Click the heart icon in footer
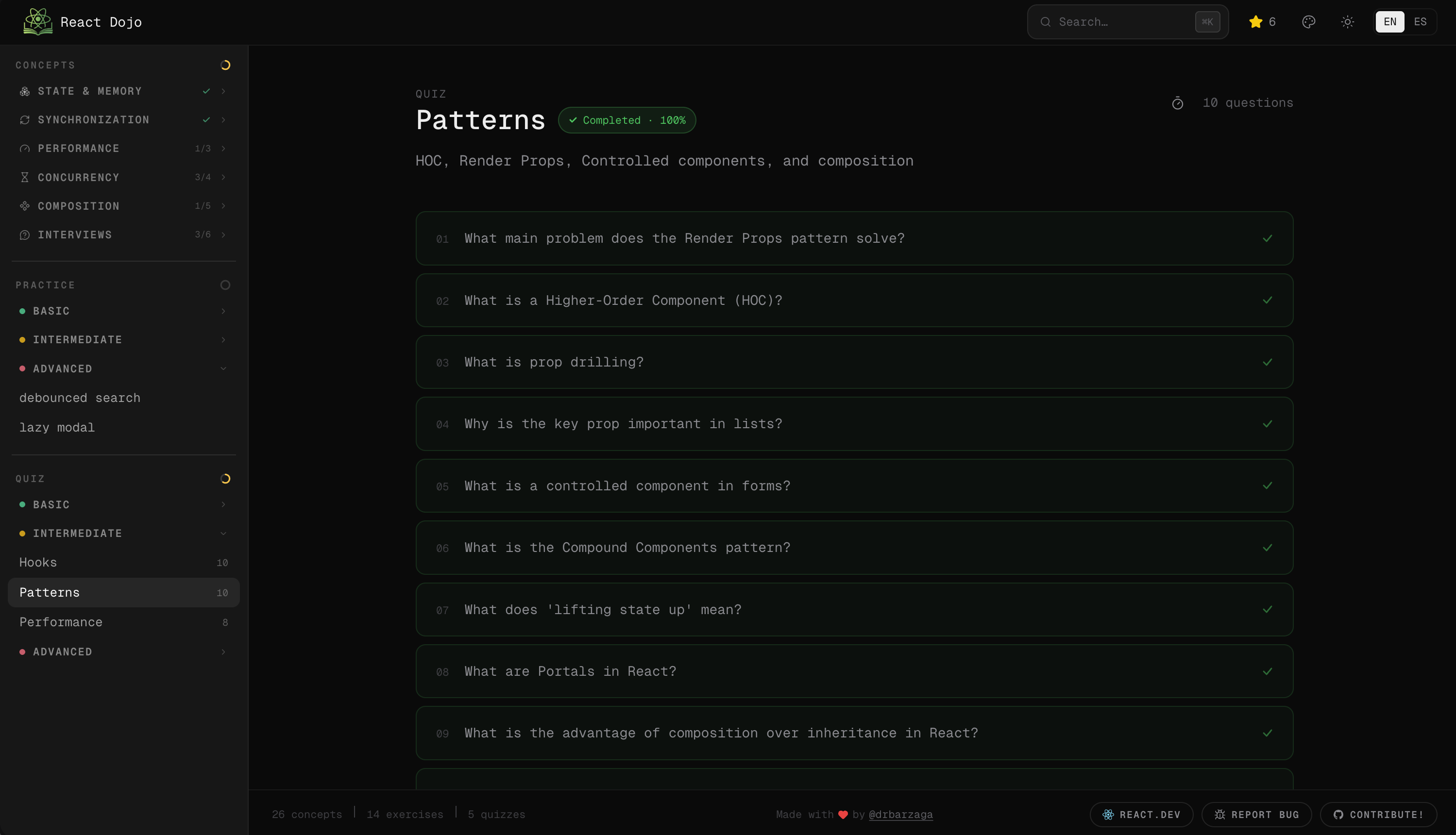This screenshot has height=835, width=1456. [843, 815]
